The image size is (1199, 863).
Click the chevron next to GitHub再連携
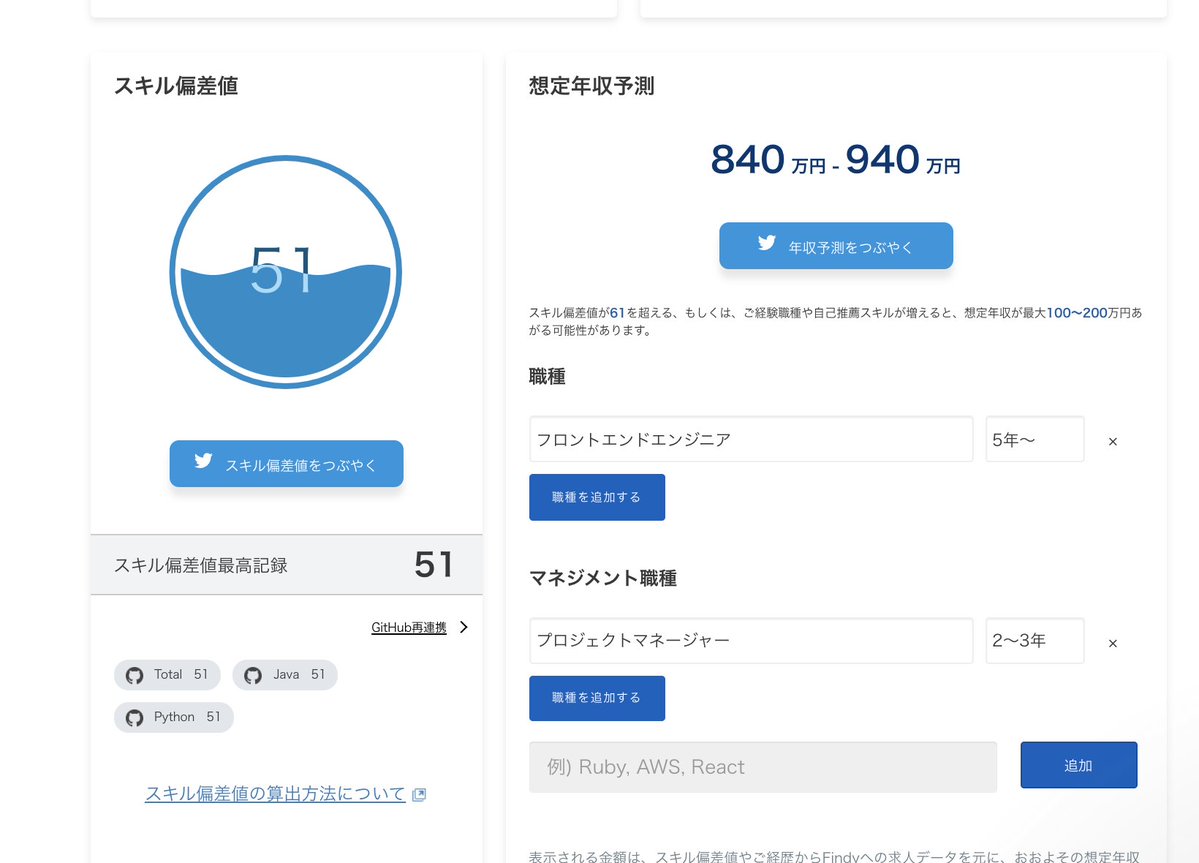click(463, 628)
